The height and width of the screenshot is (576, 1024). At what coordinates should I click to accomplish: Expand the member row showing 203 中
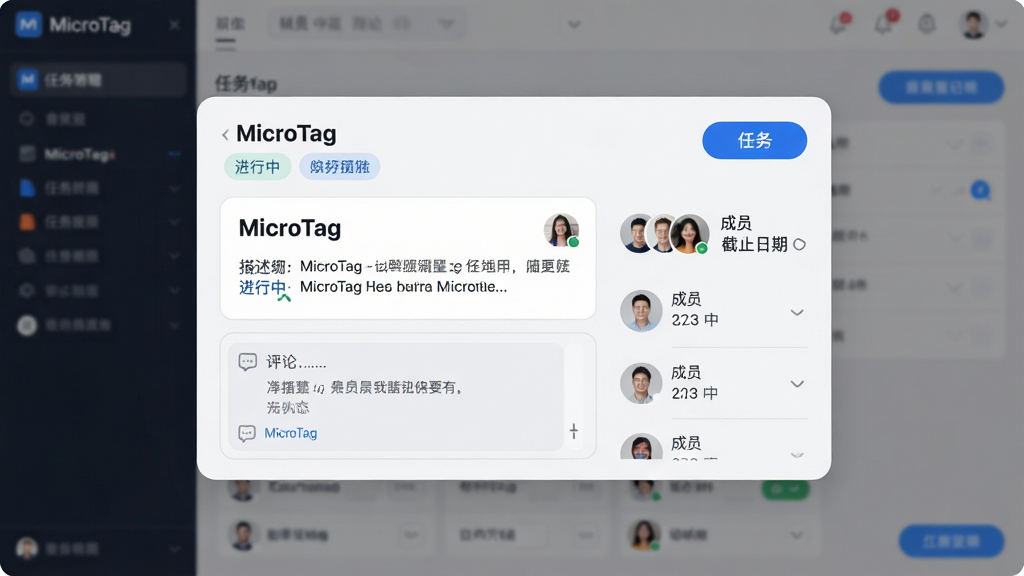click(797, 383)
